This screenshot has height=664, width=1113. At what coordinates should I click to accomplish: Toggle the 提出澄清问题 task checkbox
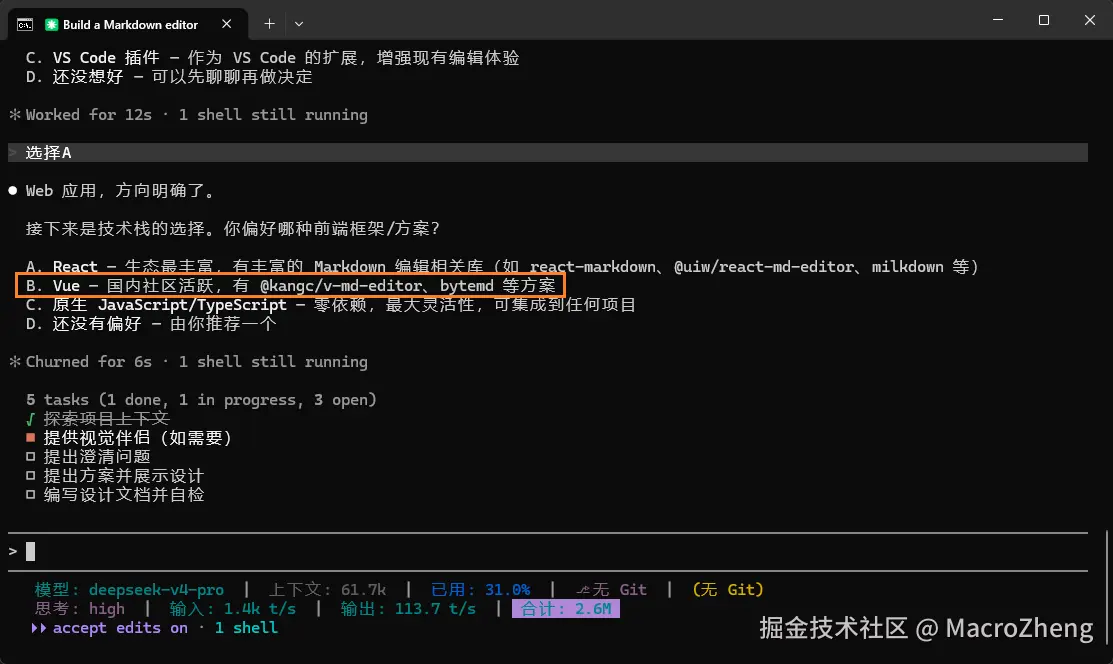pyautogui.click(x=31, y=457)
